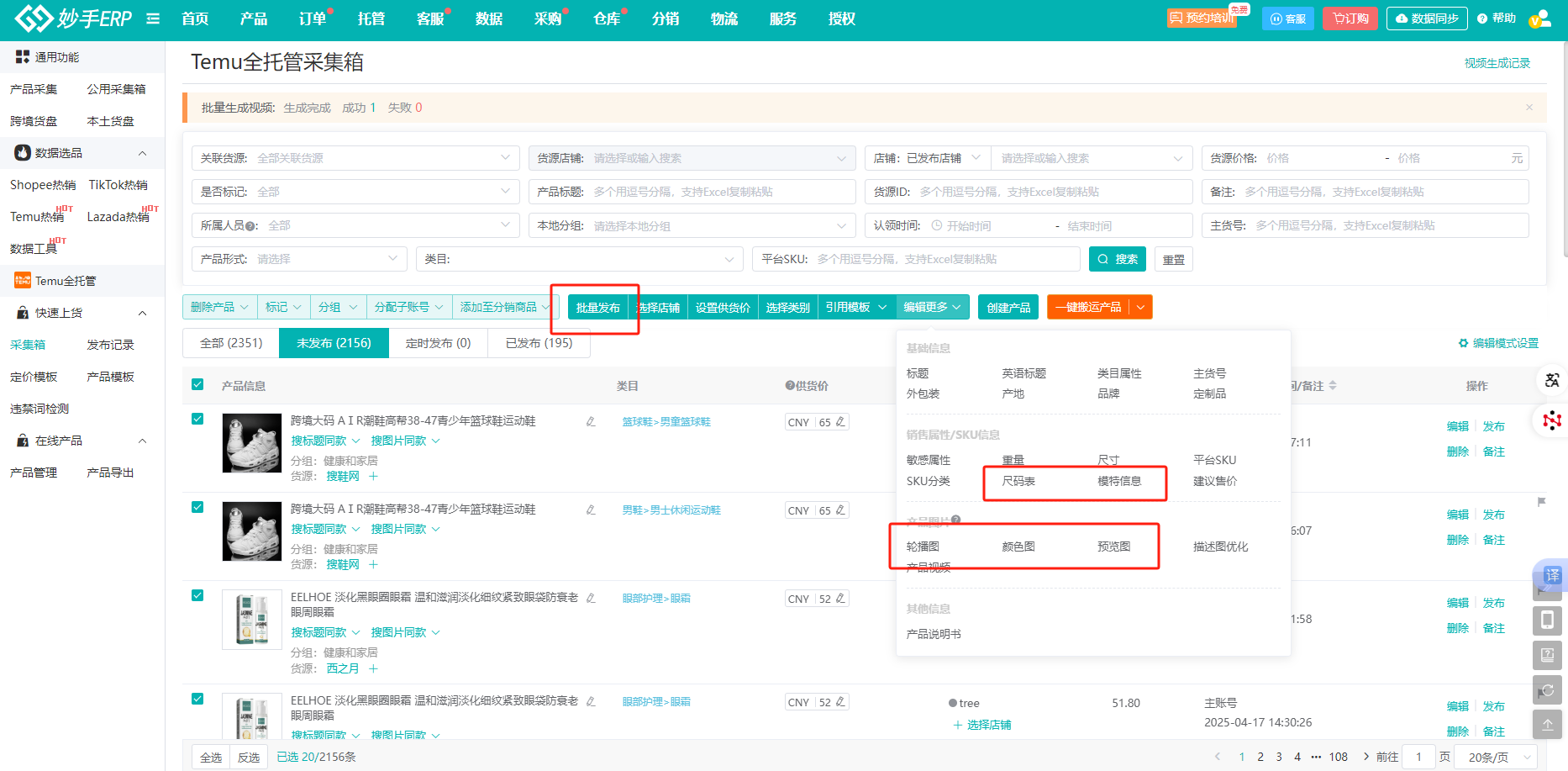Open the 是否标记 dropdown
The width and height of the screenshot is (1568, 771).
[355, 192]
